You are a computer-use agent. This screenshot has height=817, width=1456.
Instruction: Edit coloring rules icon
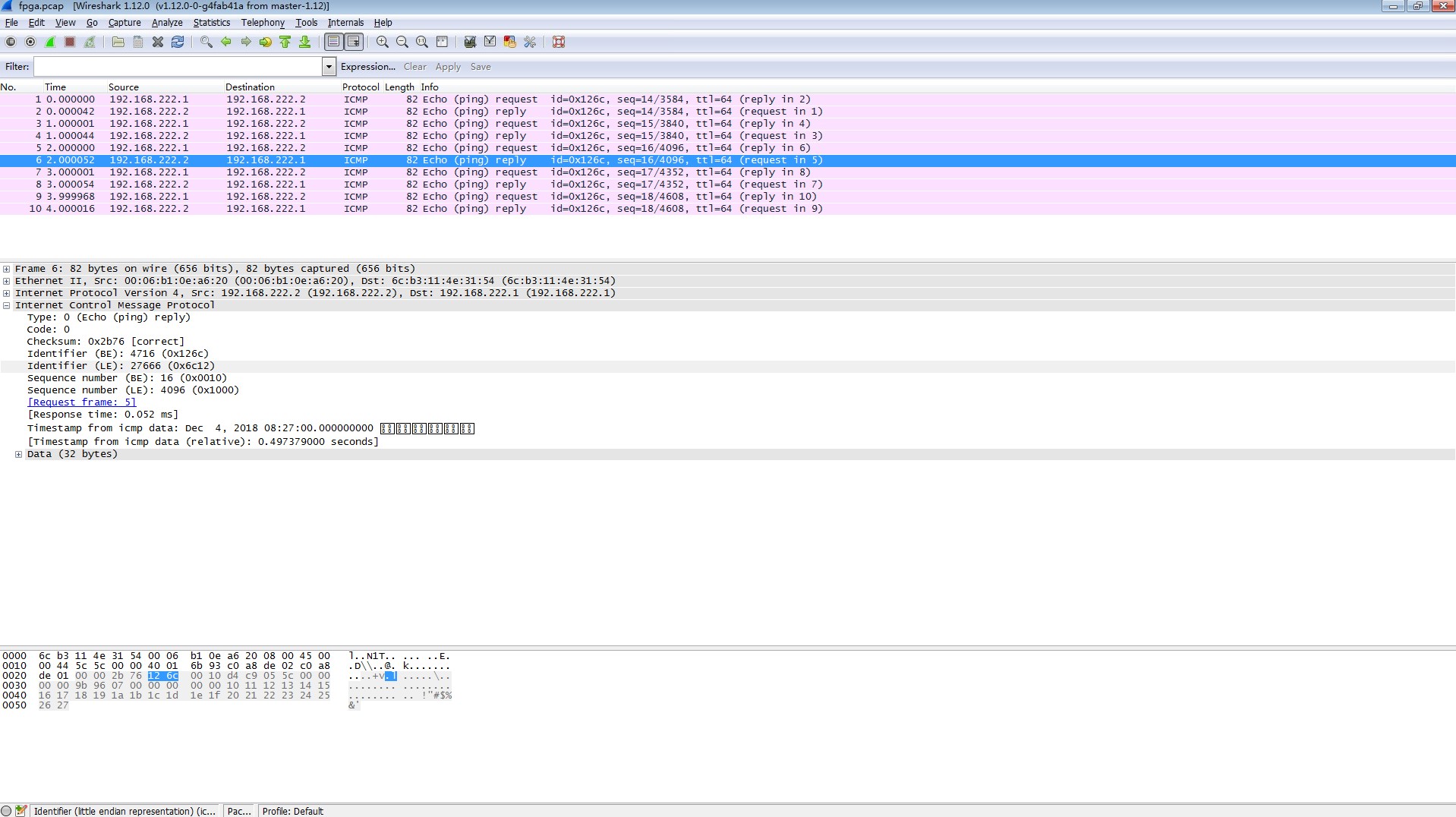pyautogui.click(x=510, y=42)
